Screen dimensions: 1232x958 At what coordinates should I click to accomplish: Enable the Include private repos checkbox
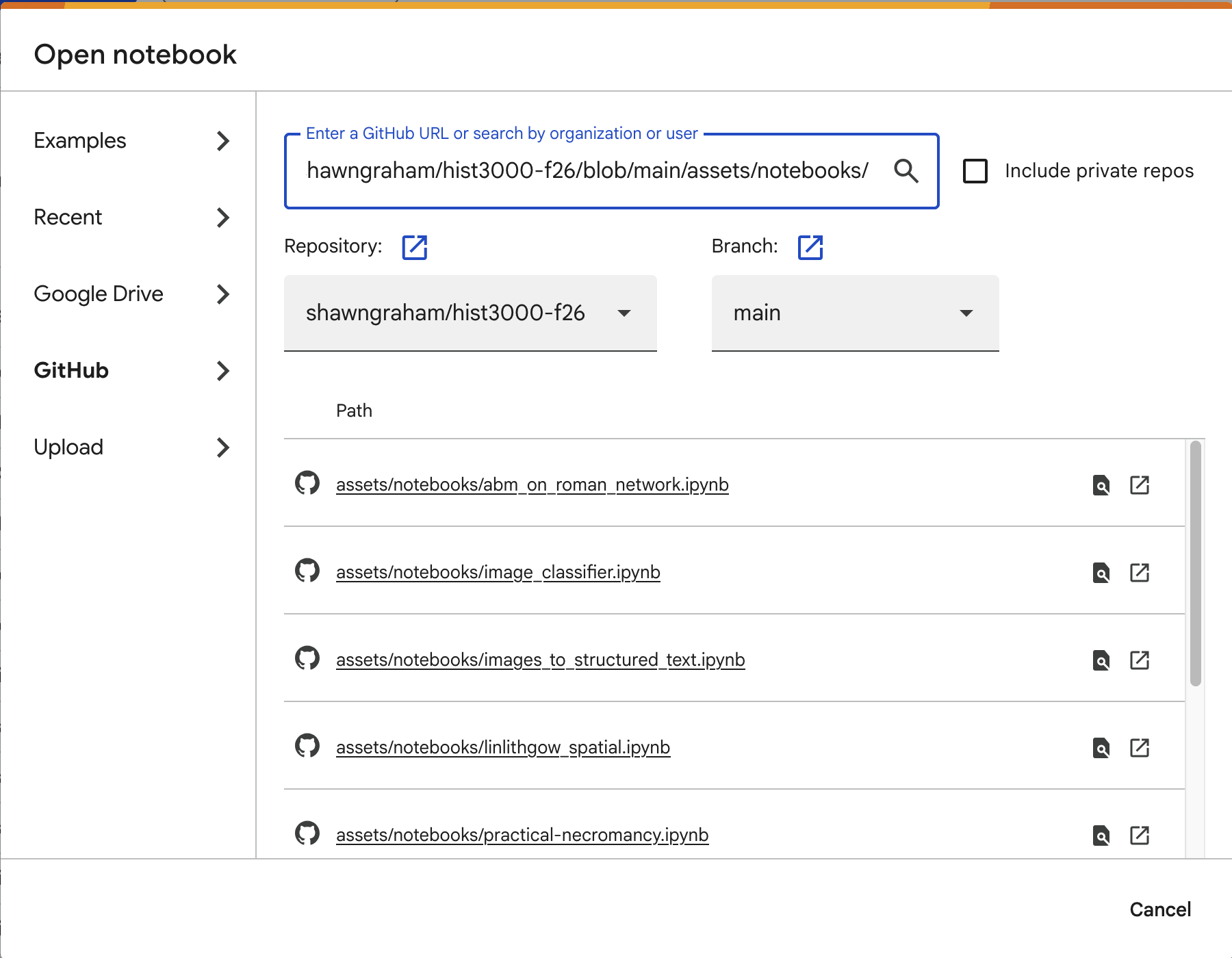[x=975, y=171]
